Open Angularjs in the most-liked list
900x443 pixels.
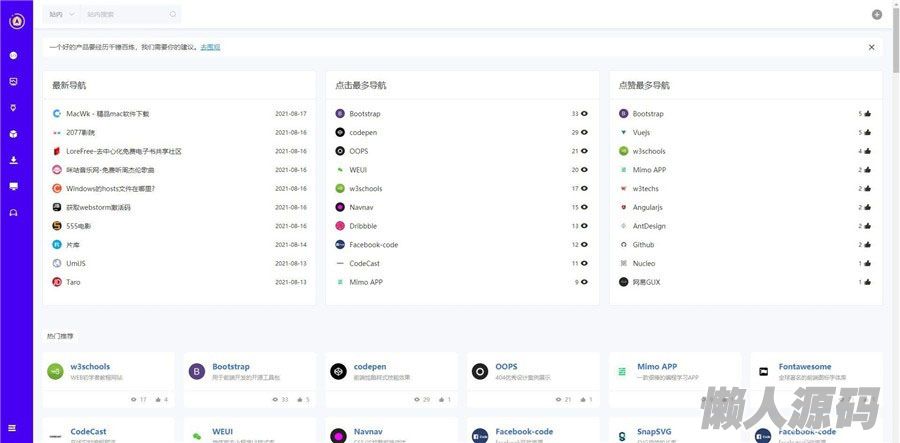pos(647,207)
